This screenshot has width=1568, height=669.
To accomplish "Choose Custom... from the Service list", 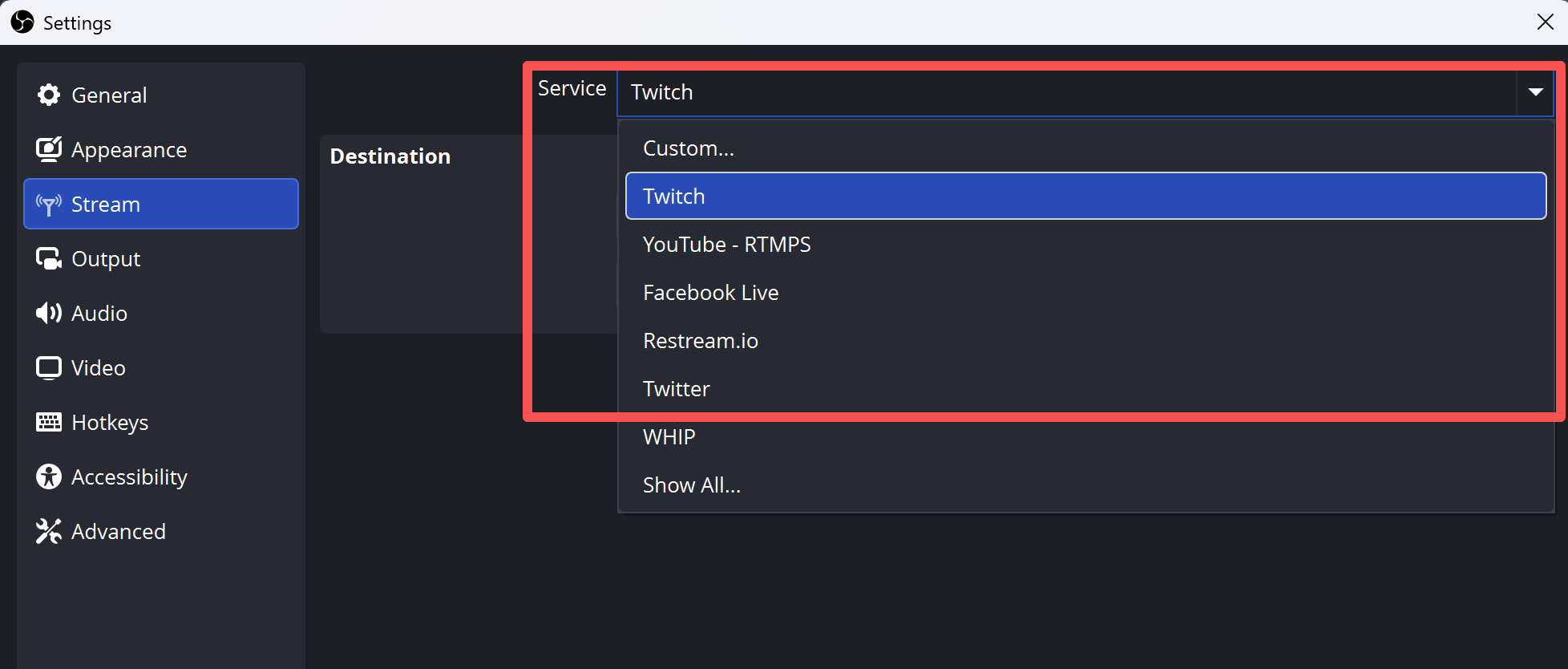I will [1085, 148].
